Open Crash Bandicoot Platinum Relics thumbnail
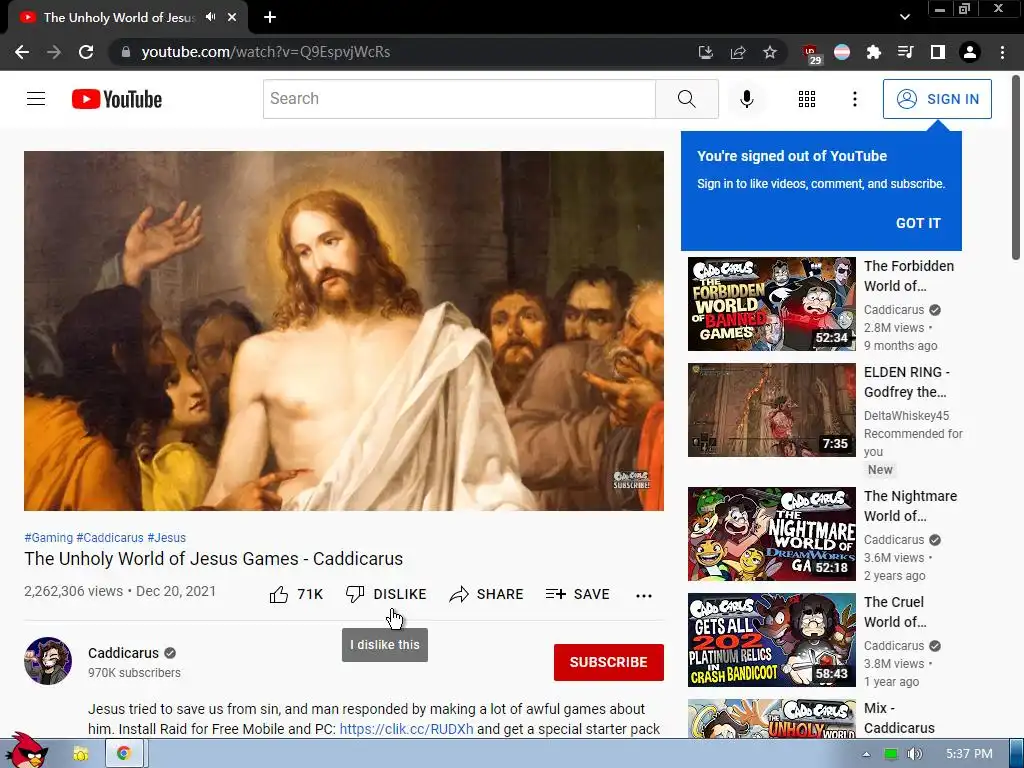 (x=771, y=640)
